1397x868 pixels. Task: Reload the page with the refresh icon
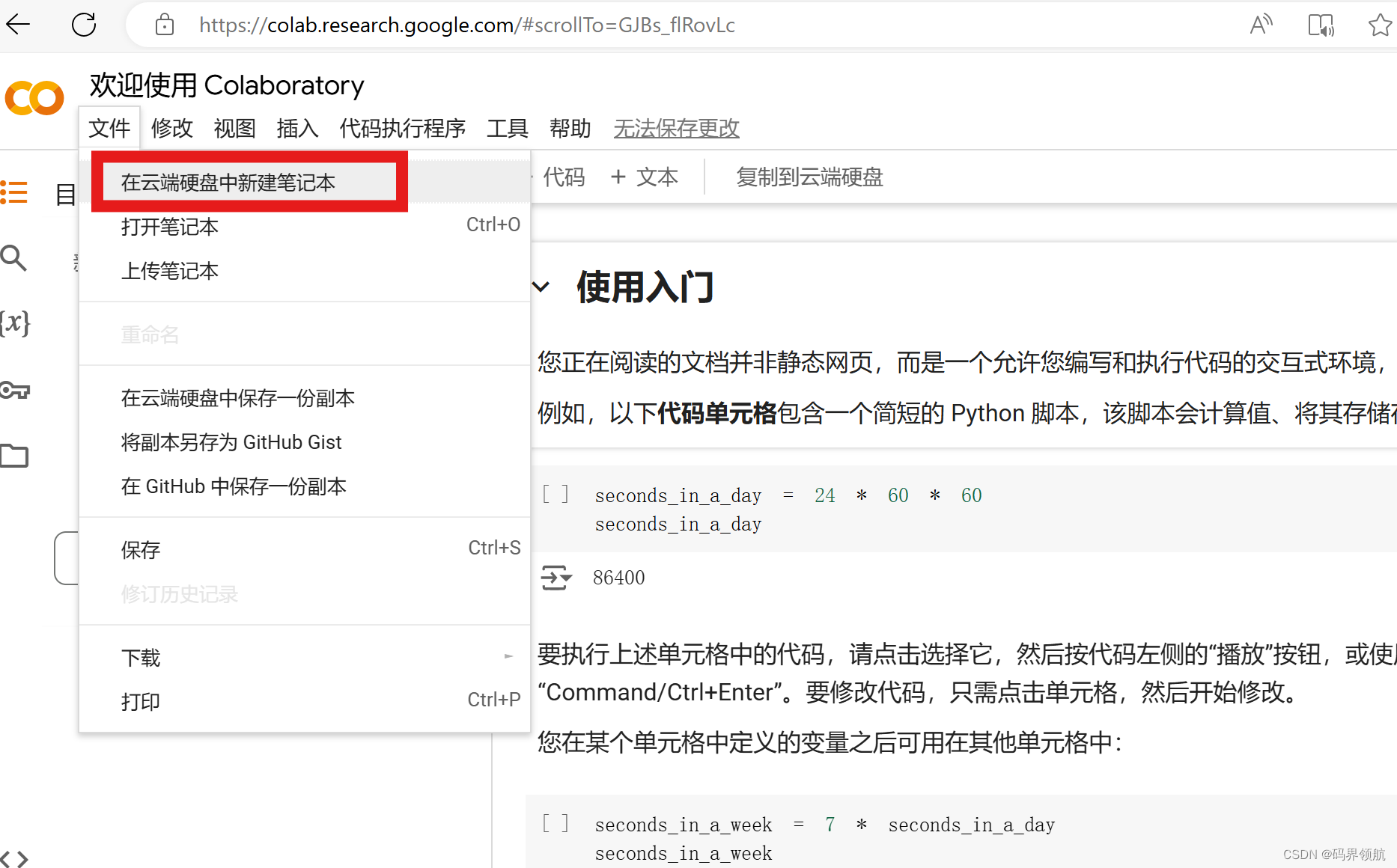84,25
